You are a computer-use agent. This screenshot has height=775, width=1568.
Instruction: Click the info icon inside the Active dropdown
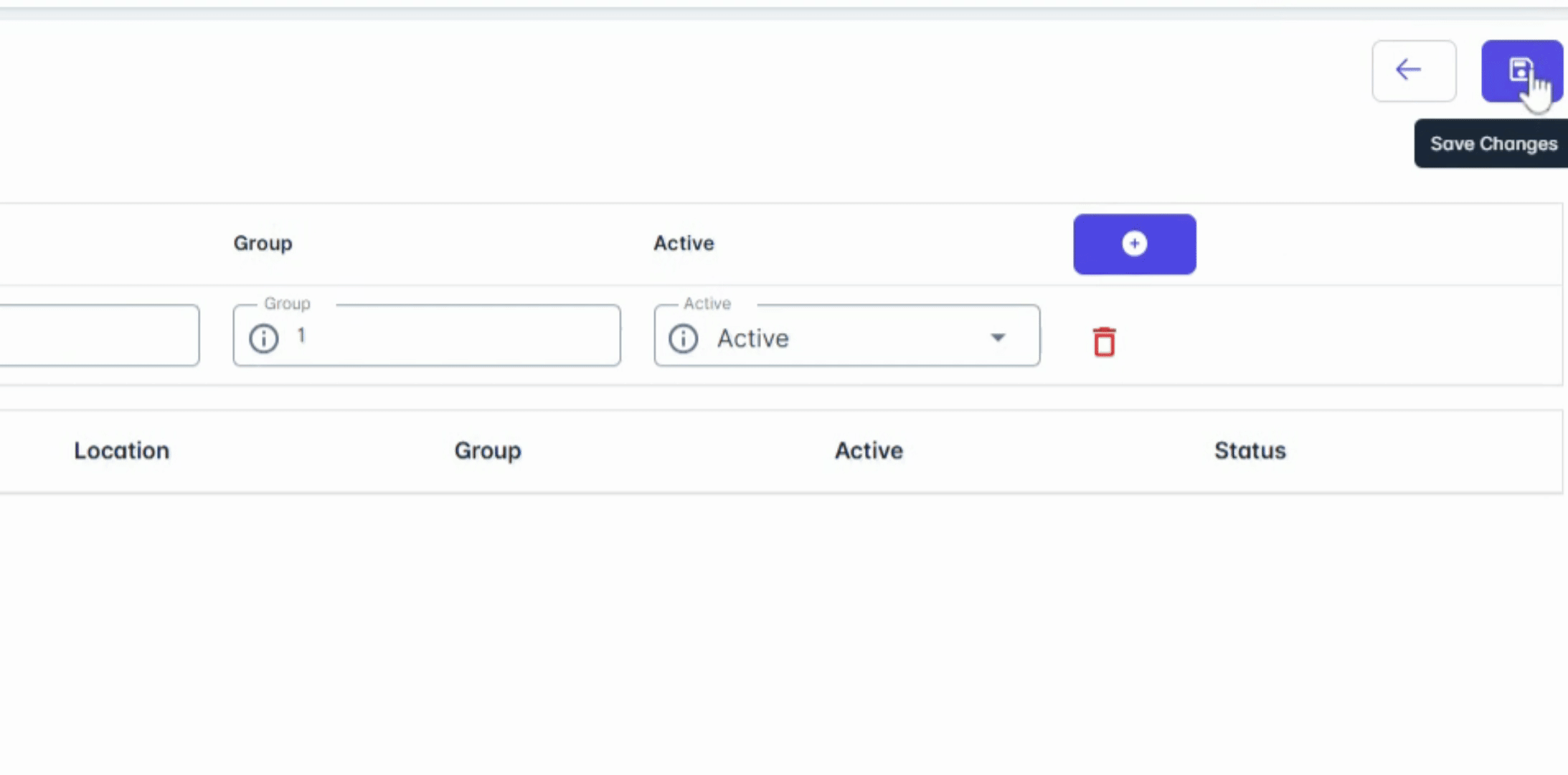coord(683,338)
